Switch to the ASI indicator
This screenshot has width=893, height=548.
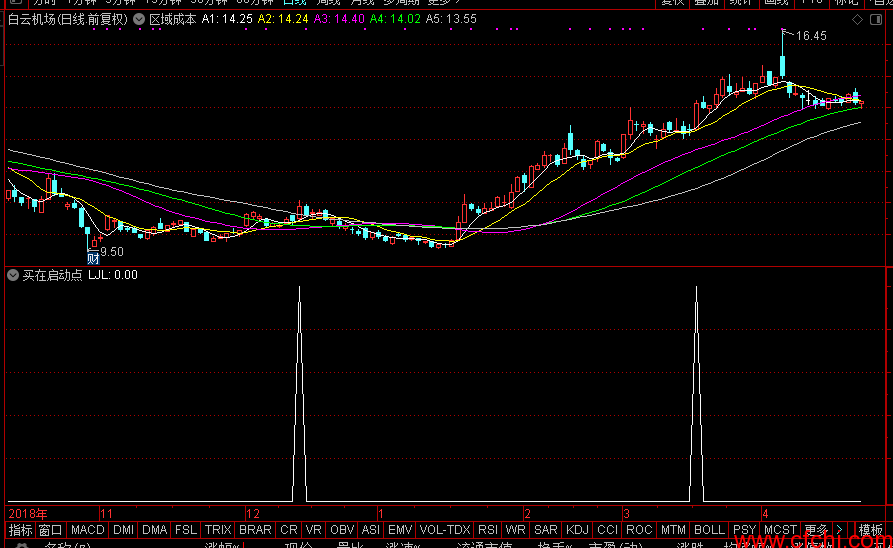(371, 530)
